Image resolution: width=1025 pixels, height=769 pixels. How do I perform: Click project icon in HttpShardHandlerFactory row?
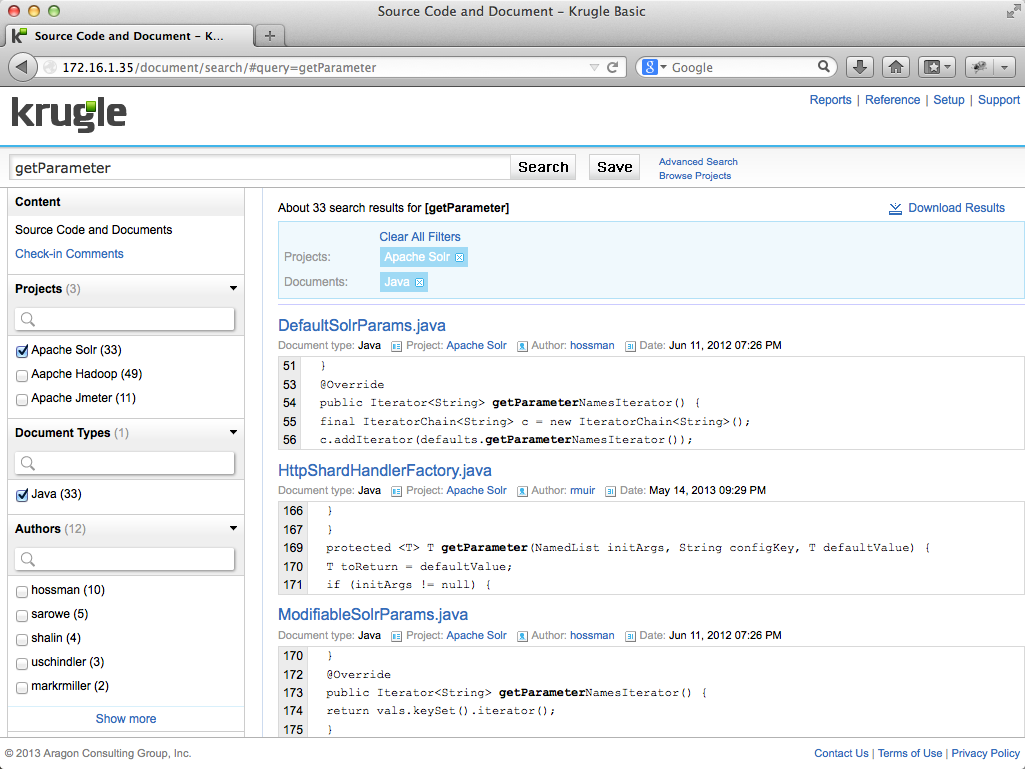[x=396, y=491]
